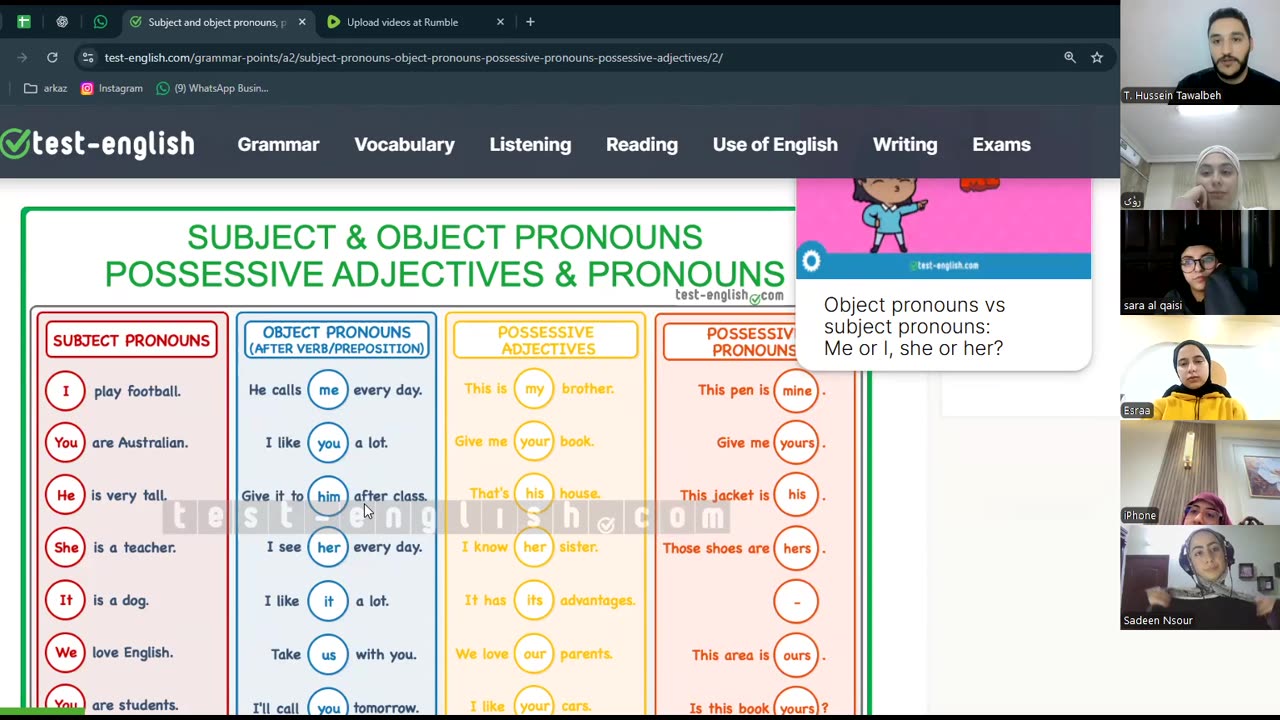Open the Grammar menu
The image size is (1280, 720).
pyautogui.click(x=278, y=144)
